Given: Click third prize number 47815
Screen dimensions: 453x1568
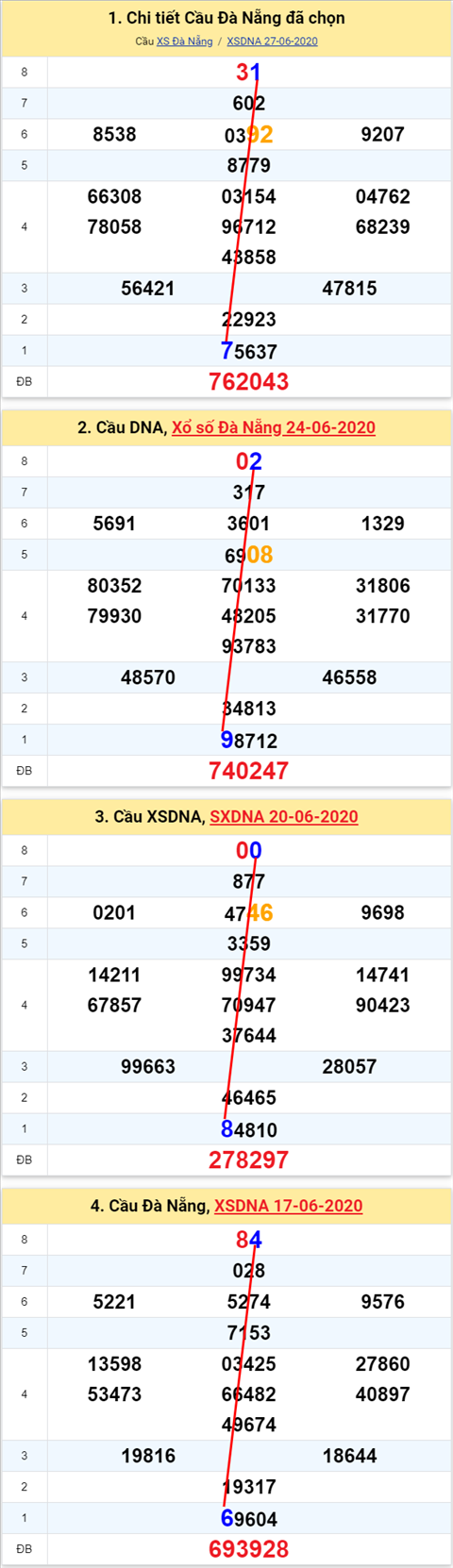Looking at the screenshot, I should [x=349, y=289].
